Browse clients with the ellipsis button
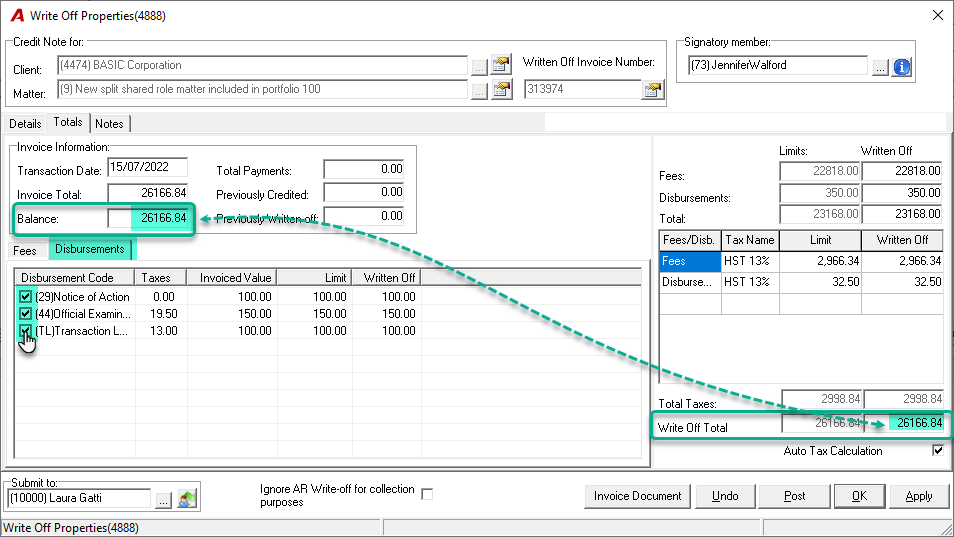The width and height of the screenshot is (954, 537). click(x=479, y=67)
